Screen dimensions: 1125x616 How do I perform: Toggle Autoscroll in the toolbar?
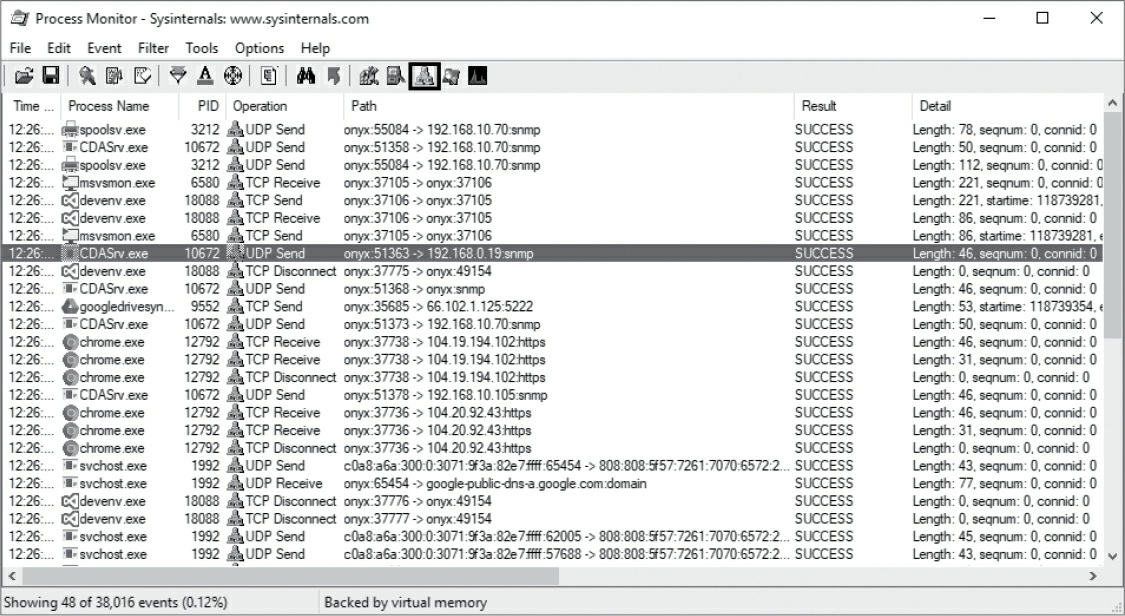114,76
